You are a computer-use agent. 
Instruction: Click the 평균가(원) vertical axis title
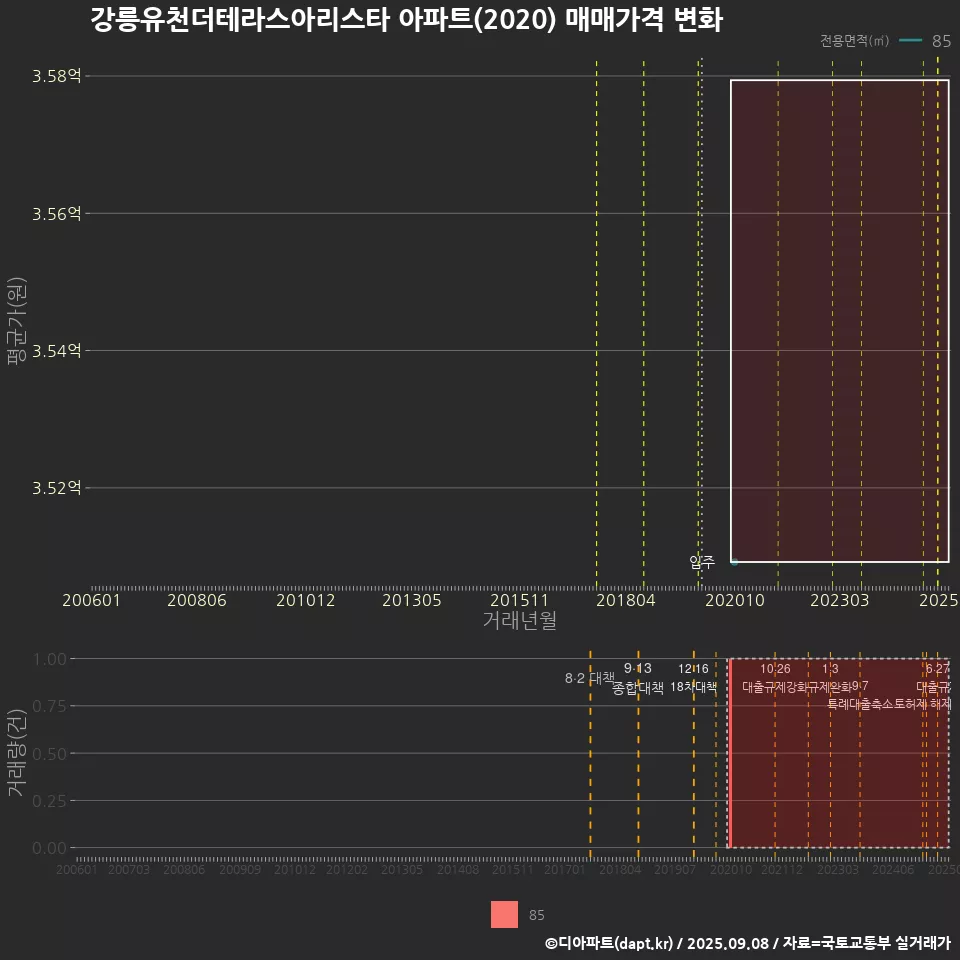(16, 321)
